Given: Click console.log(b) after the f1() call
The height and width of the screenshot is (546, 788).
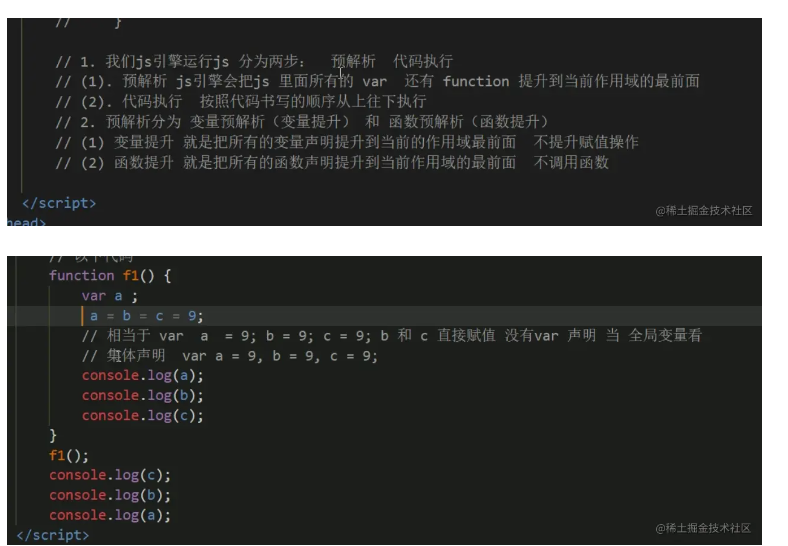Looking at the screenshot, I should (x=110, y=496).
